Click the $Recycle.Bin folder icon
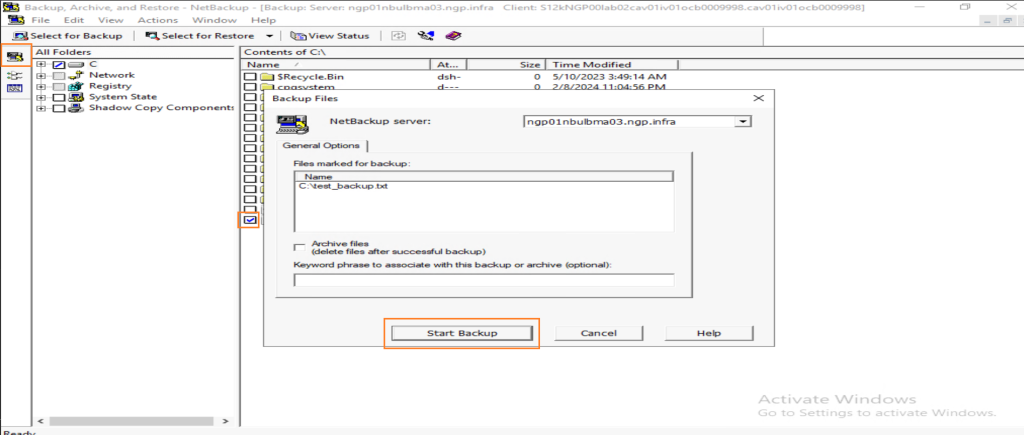The height and width of the screenshot is (435, 1024). 266,77
